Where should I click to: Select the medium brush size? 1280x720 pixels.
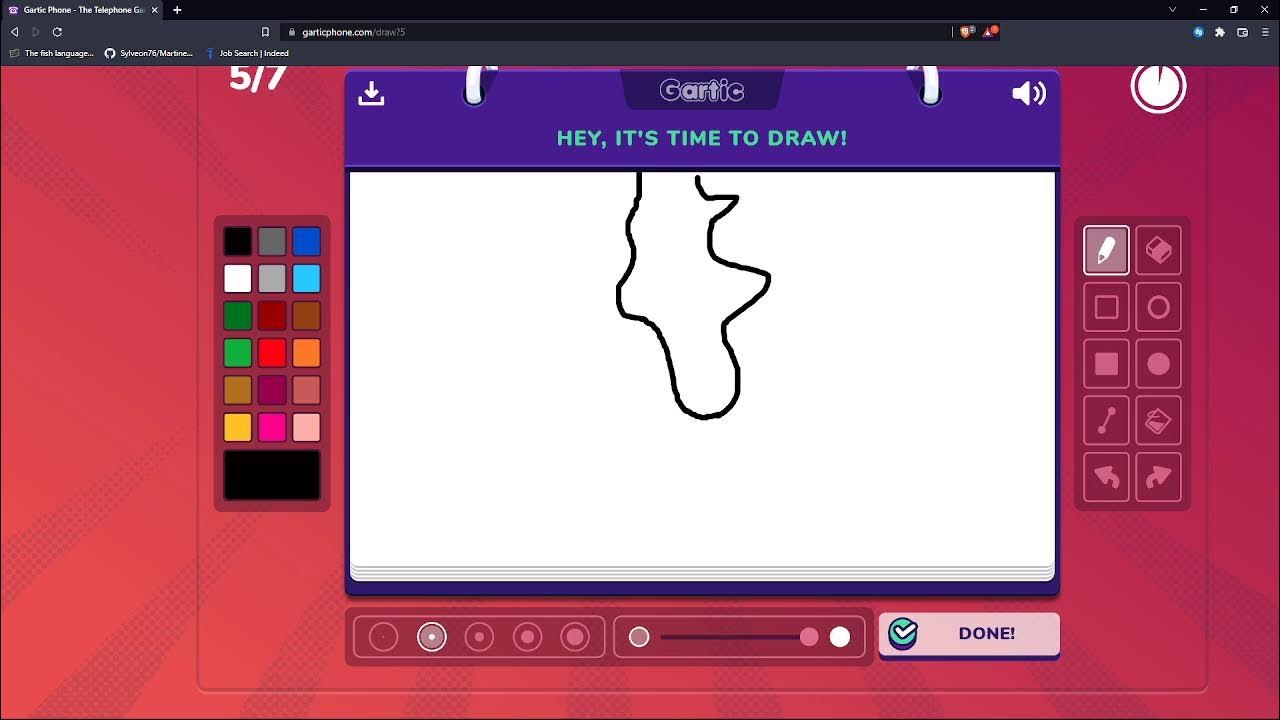pos(479,637)
